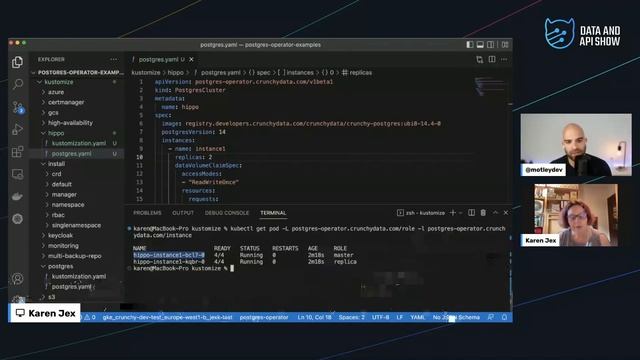Click the feedback icon in status bar

491,317
